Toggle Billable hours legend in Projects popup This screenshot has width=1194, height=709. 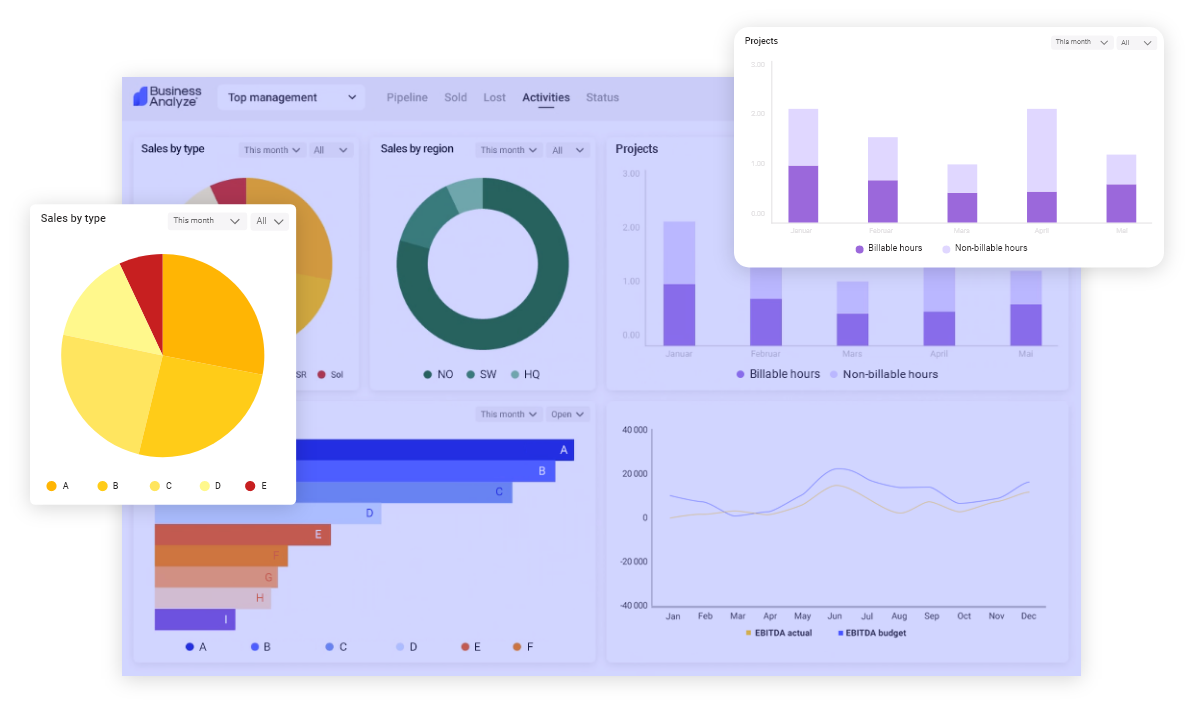pyautogui.click(x=888, y=248)
